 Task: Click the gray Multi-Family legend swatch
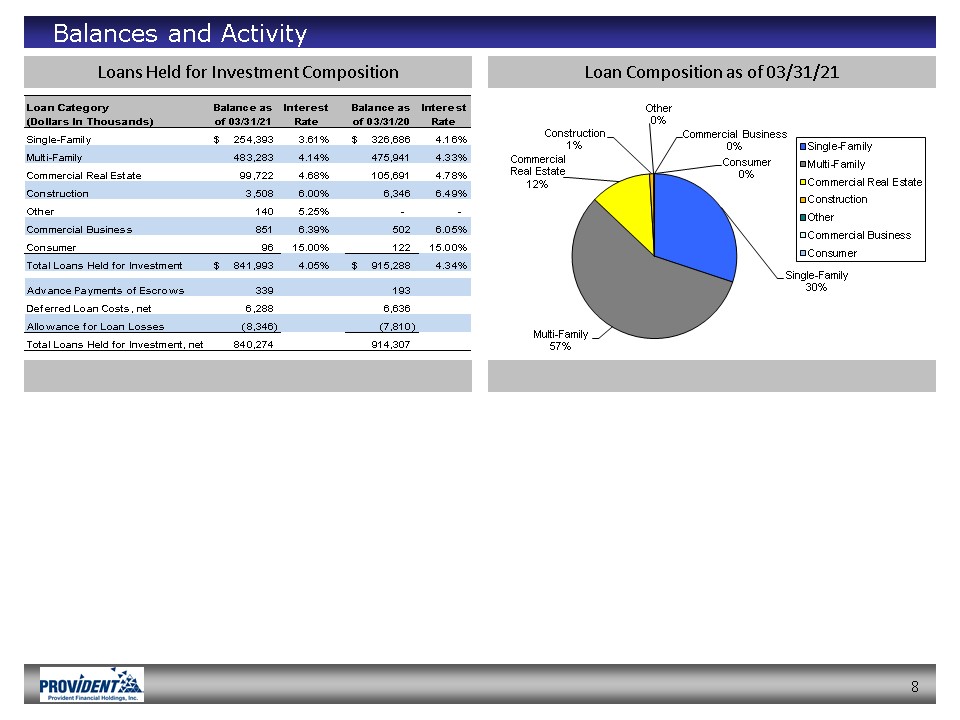[x=801, y=164]
